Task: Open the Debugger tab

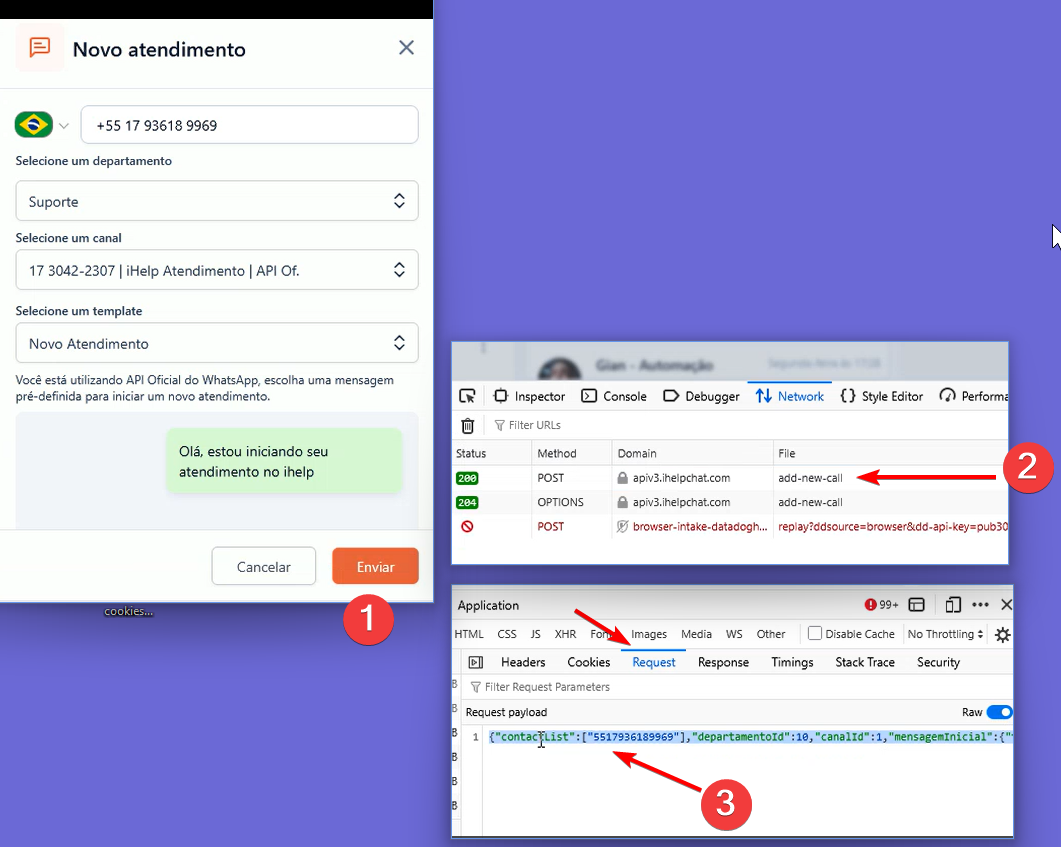Action: click(701, 396)
